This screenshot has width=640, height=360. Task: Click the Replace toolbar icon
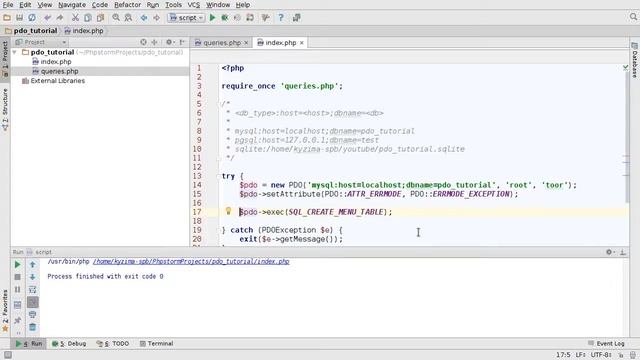point(128,18)
